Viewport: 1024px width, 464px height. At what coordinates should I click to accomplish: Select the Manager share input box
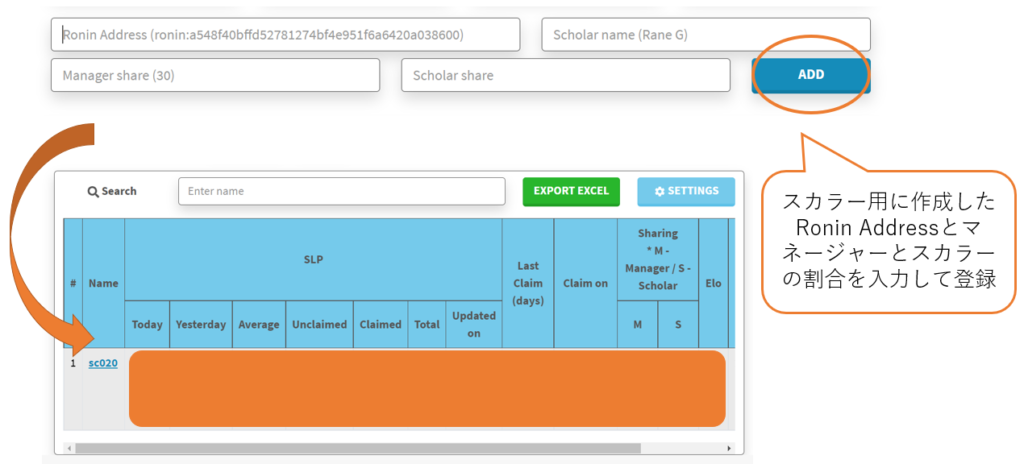(x=215, y=75)
